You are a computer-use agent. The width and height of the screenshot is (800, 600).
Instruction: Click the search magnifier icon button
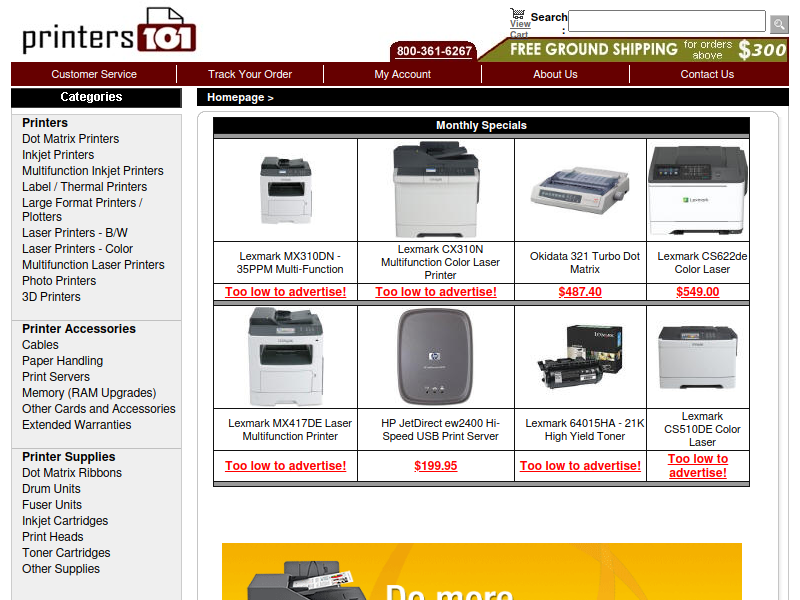[x=779, y=24]
